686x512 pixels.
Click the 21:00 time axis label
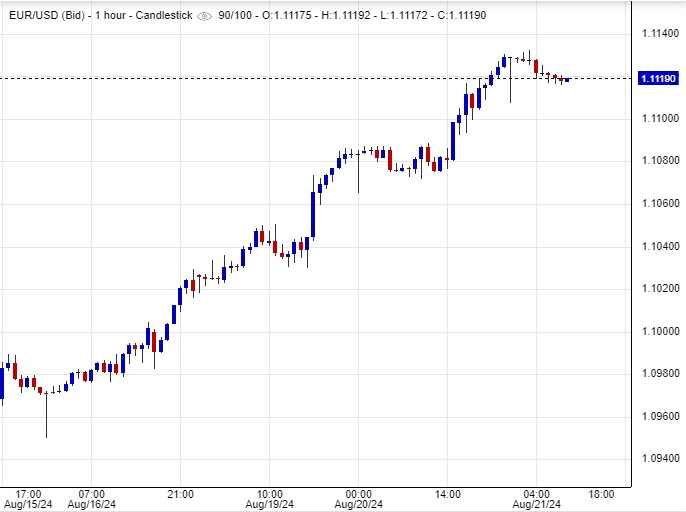180,493
